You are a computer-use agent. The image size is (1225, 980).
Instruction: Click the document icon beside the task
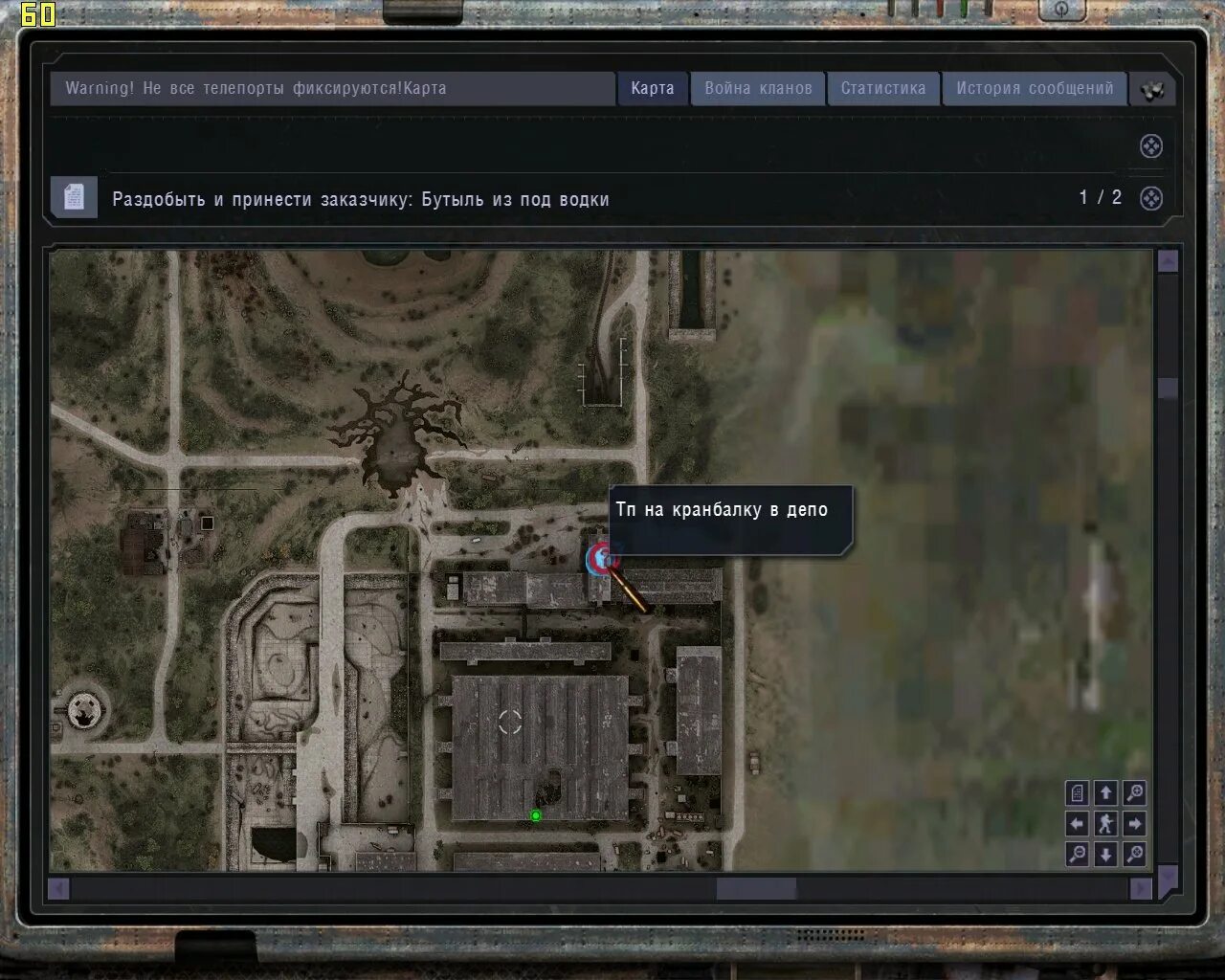[75, 197]
